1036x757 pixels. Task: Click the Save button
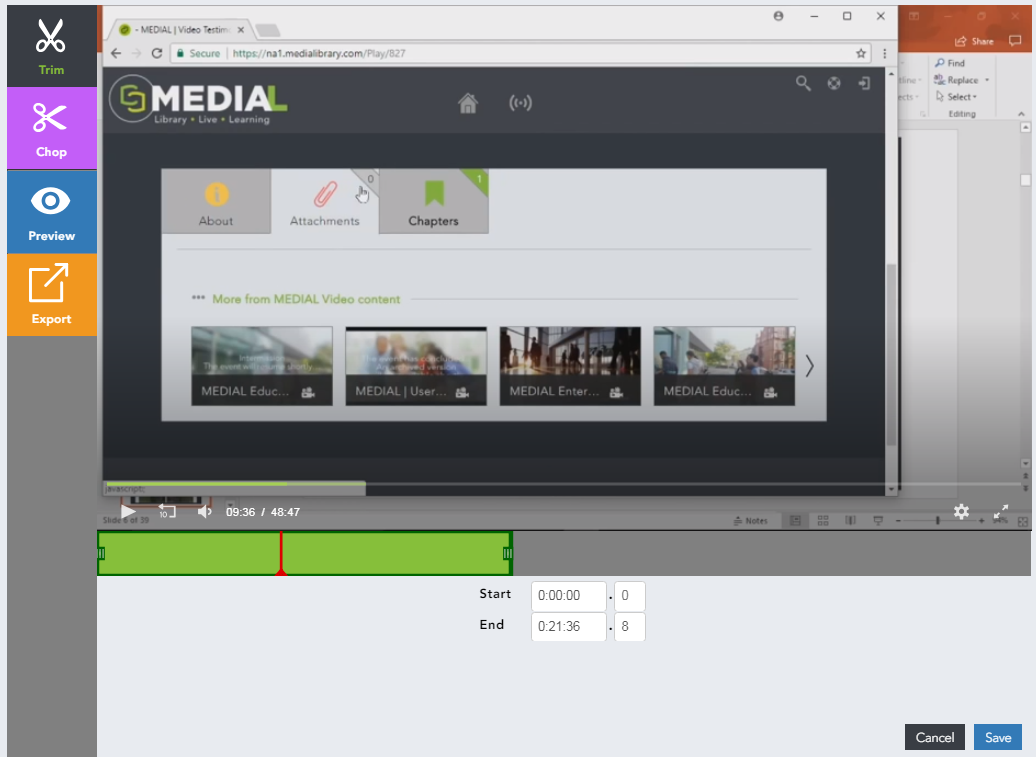pyautogui.click(x=998, y=737)
